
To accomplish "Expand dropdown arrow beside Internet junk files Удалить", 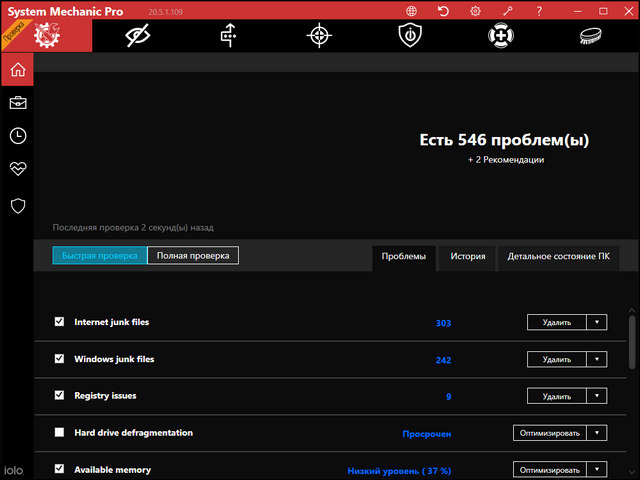I will [597, 322].
